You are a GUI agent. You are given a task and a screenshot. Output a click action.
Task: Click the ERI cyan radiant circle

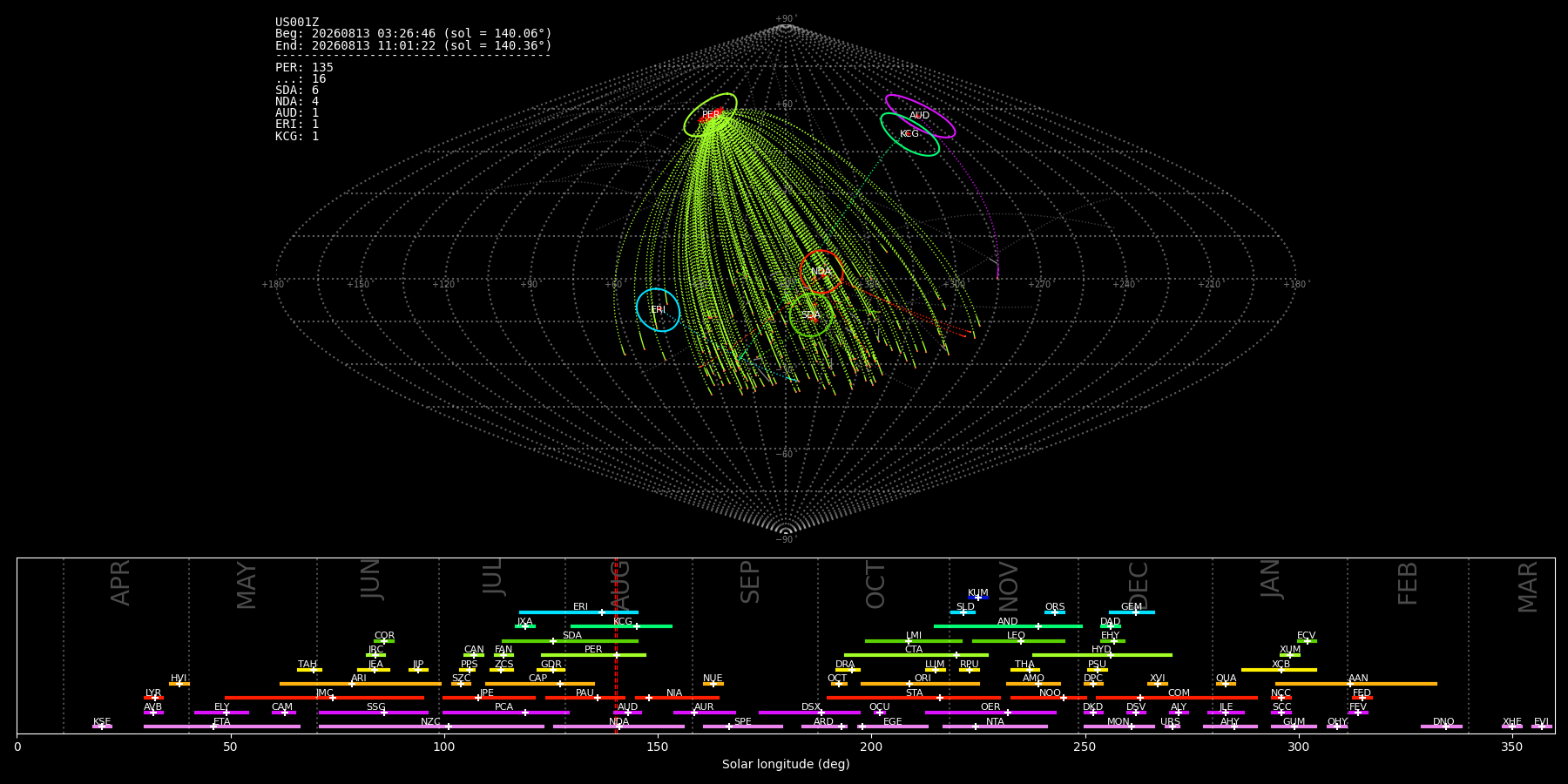[x=658, y=310]
